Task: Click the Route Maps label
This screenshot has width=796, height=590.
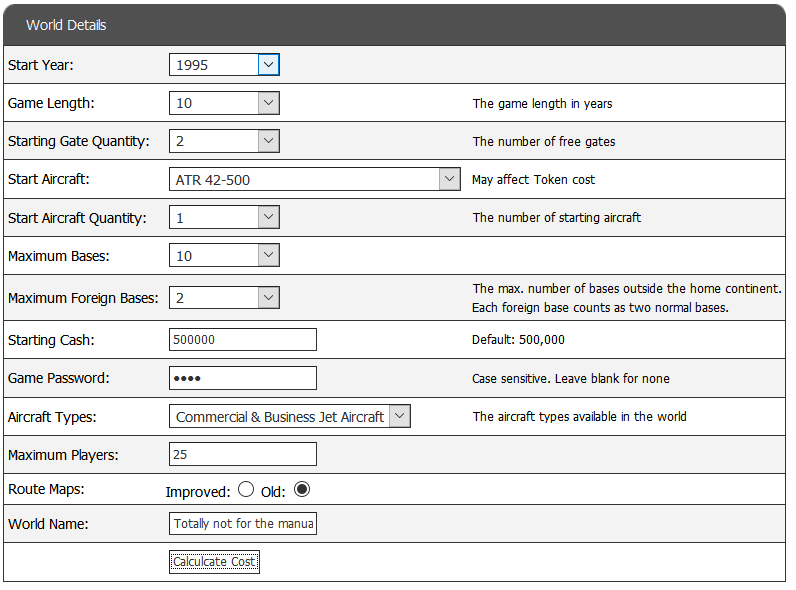Action: pos(45,490)
